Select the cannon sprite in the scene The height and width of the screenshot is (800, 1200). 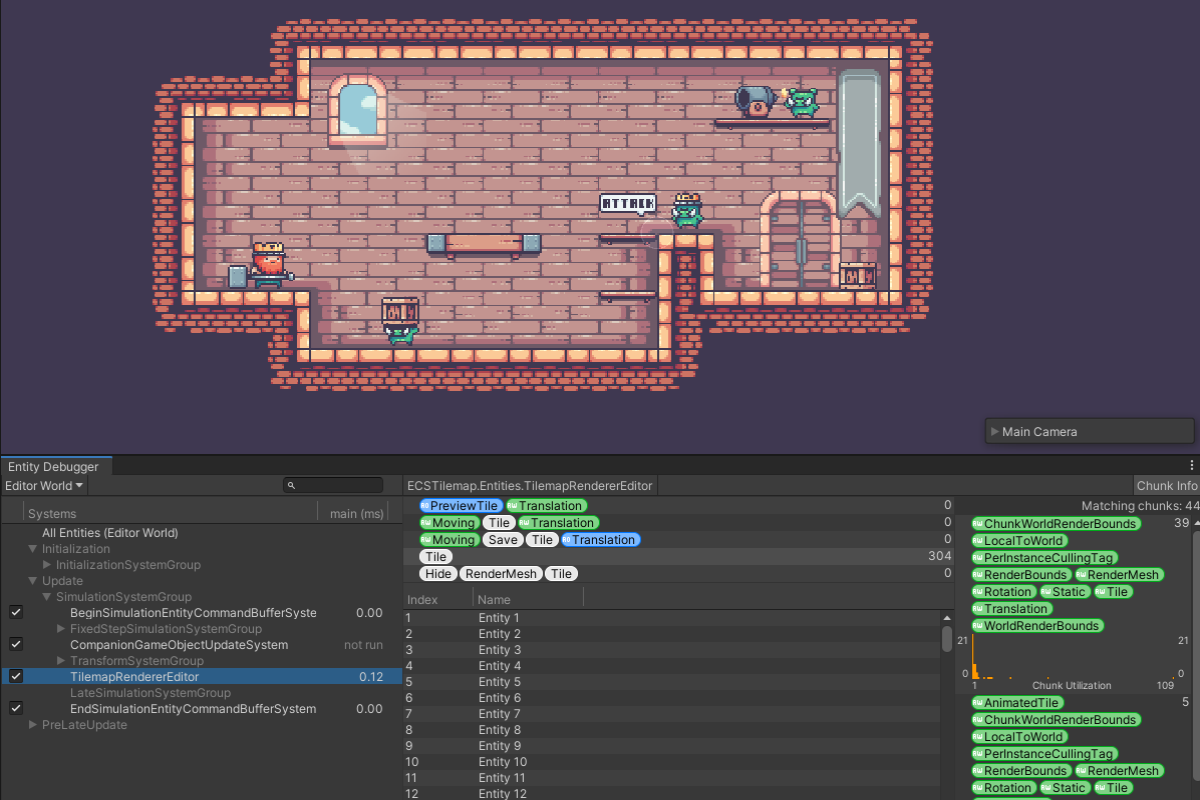click(x=756, y=100)
